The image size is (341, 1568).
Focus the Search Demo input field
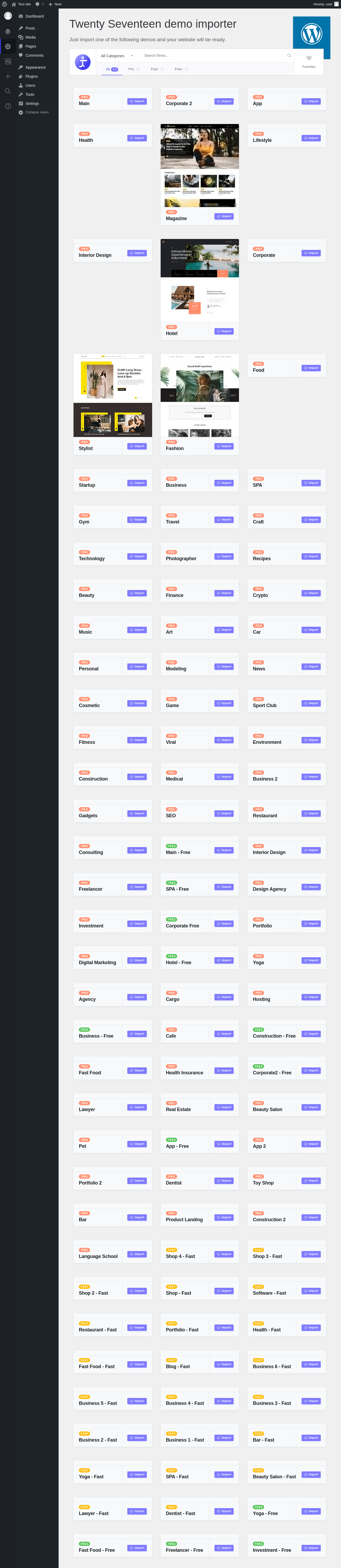(x=213, y=55)
